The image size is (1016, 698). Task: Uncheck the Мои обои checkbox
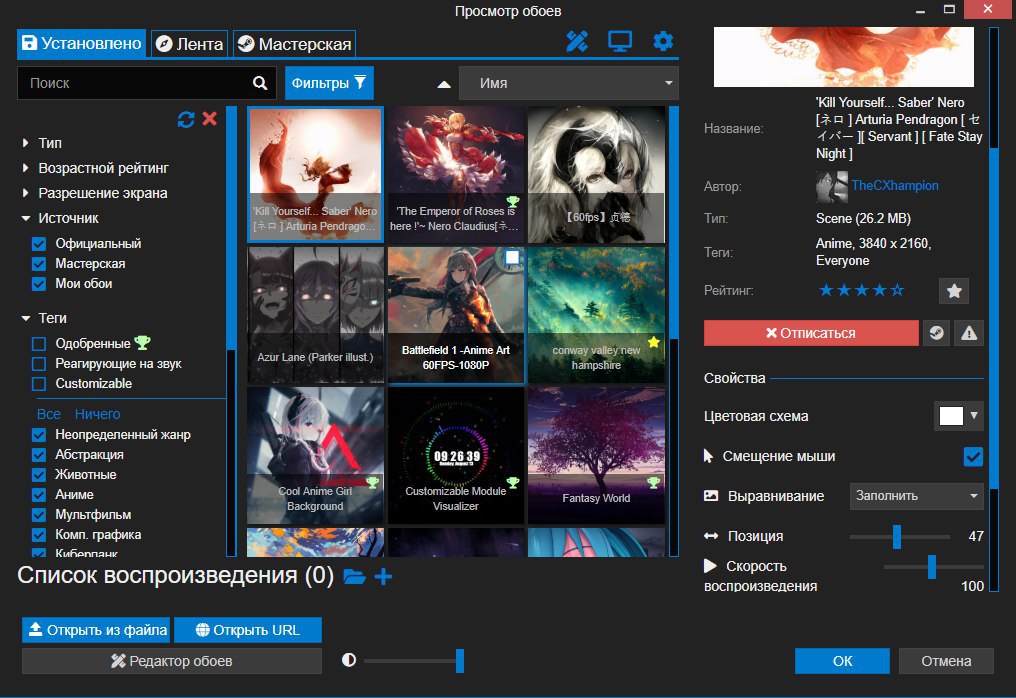pyautogui.click(x=39, y=284)
